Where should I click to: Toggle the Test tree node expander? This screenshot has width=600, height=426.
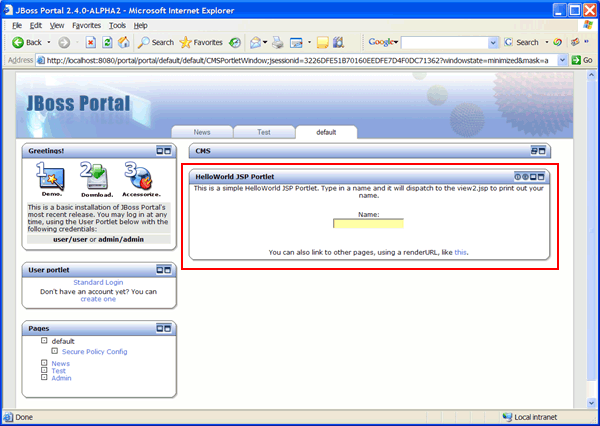44,370
